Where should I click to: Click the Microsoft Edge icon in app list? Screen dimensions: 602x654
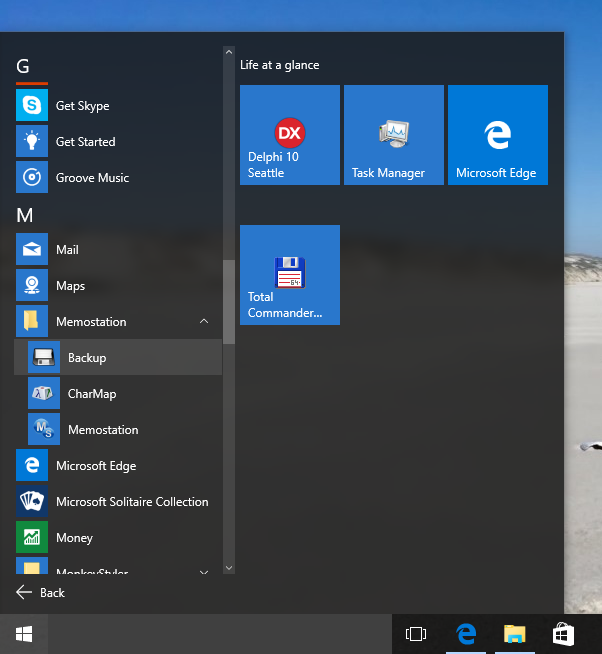[32, 465]
